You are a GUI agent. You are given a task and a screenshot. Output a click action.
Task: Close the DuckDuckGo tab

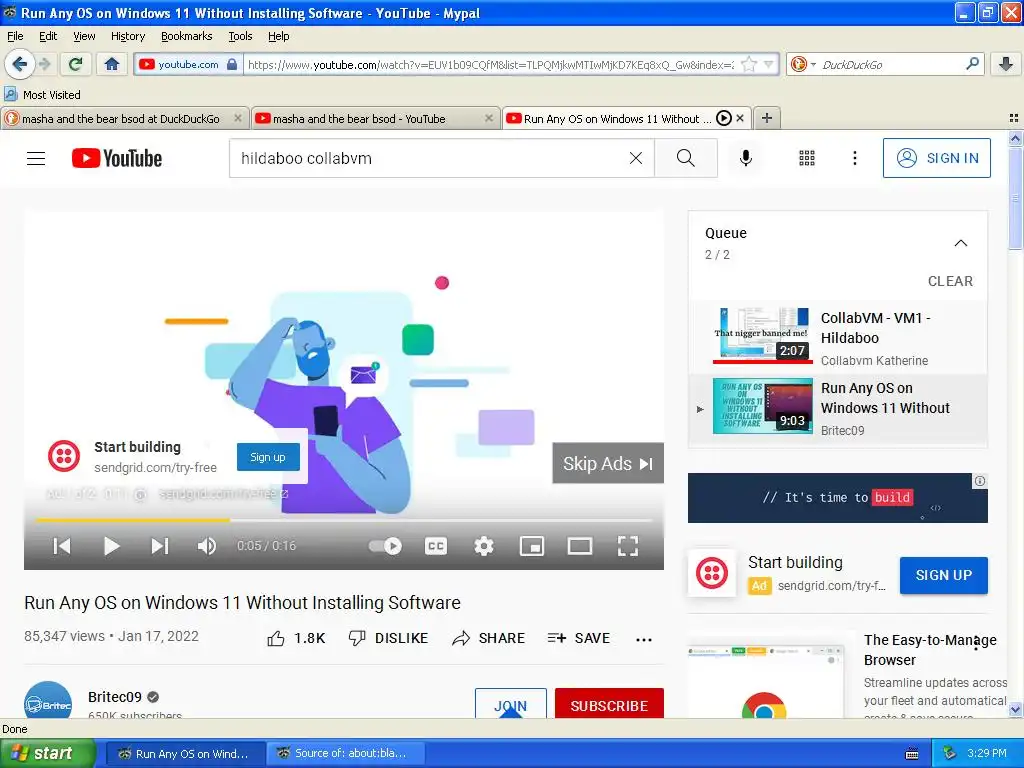click(238, 118)
